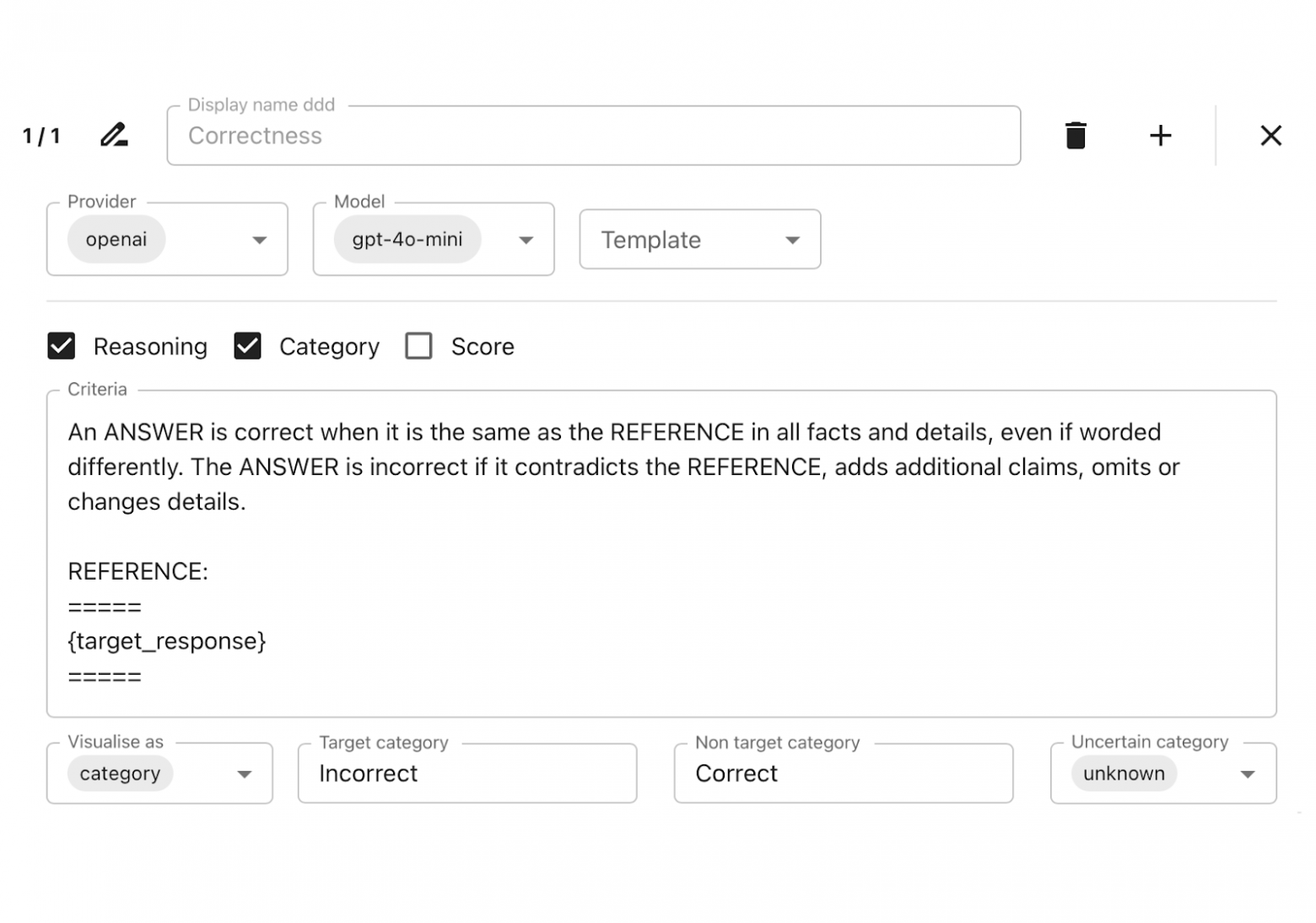Open the Provider dropdown arrow

(260, 240)
